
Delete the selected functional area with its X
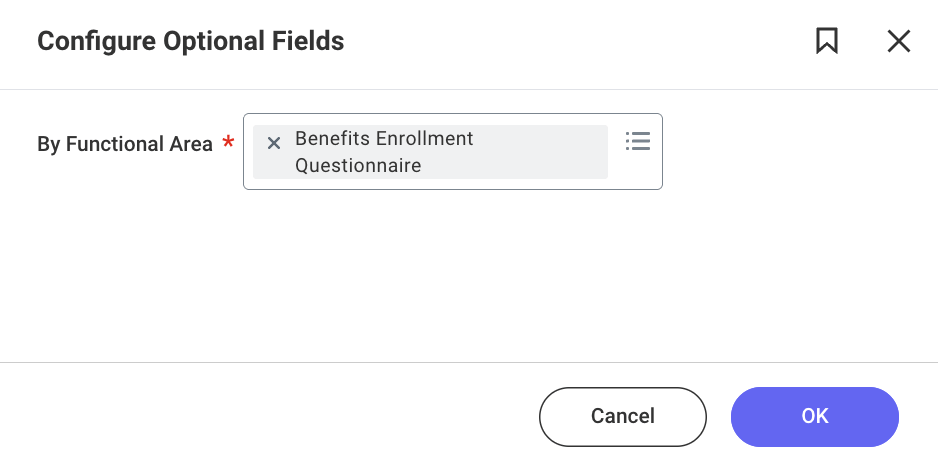click(x=273, y=143)
